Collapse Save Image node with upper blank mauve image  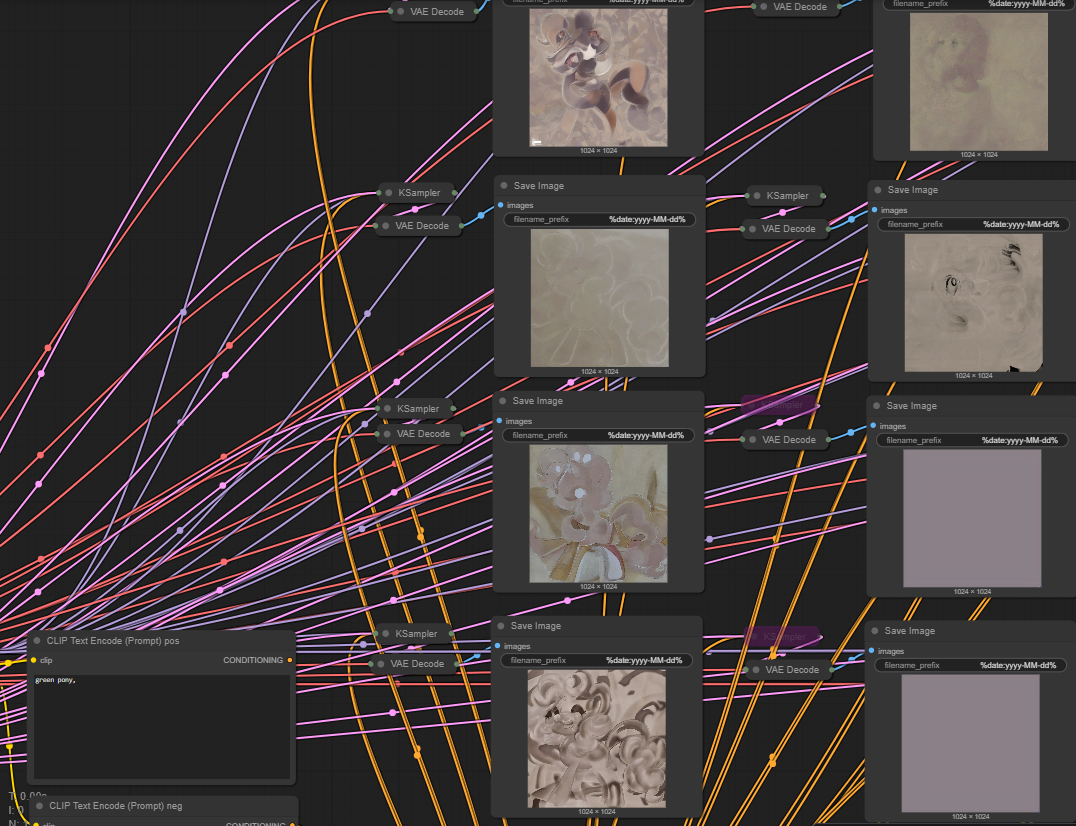pyautogui.click(x=877, y=406)
